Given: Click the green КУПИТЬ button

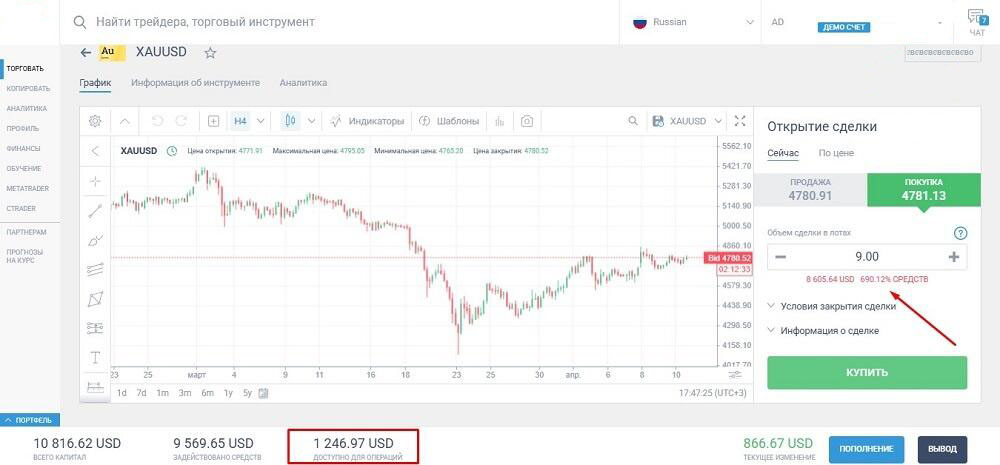Looking at the screenshot, I should pos(867,373).
